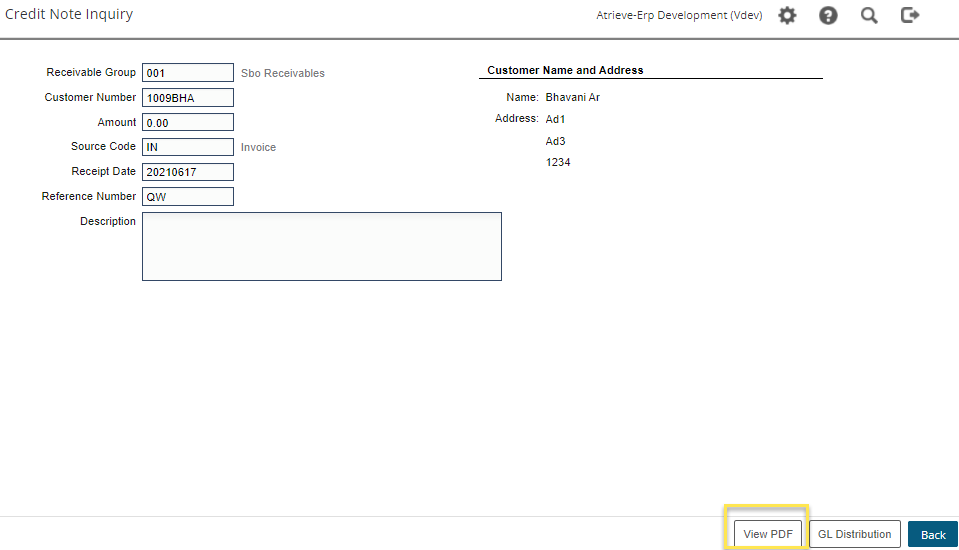Click into the Amount field
This screenshot has height=550, width=959.
[188, 123]
